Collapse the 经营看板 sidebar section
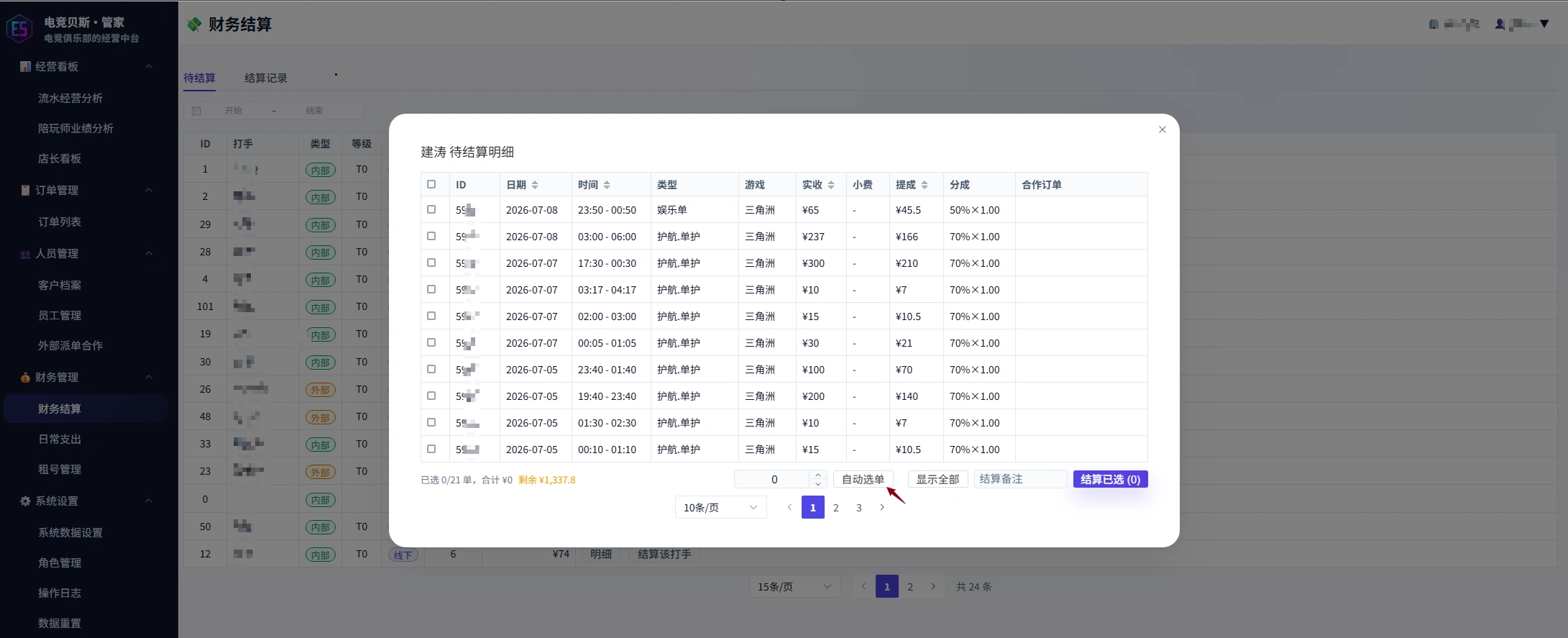Screen dimensions: 1568x638 [x=149, y=67]
